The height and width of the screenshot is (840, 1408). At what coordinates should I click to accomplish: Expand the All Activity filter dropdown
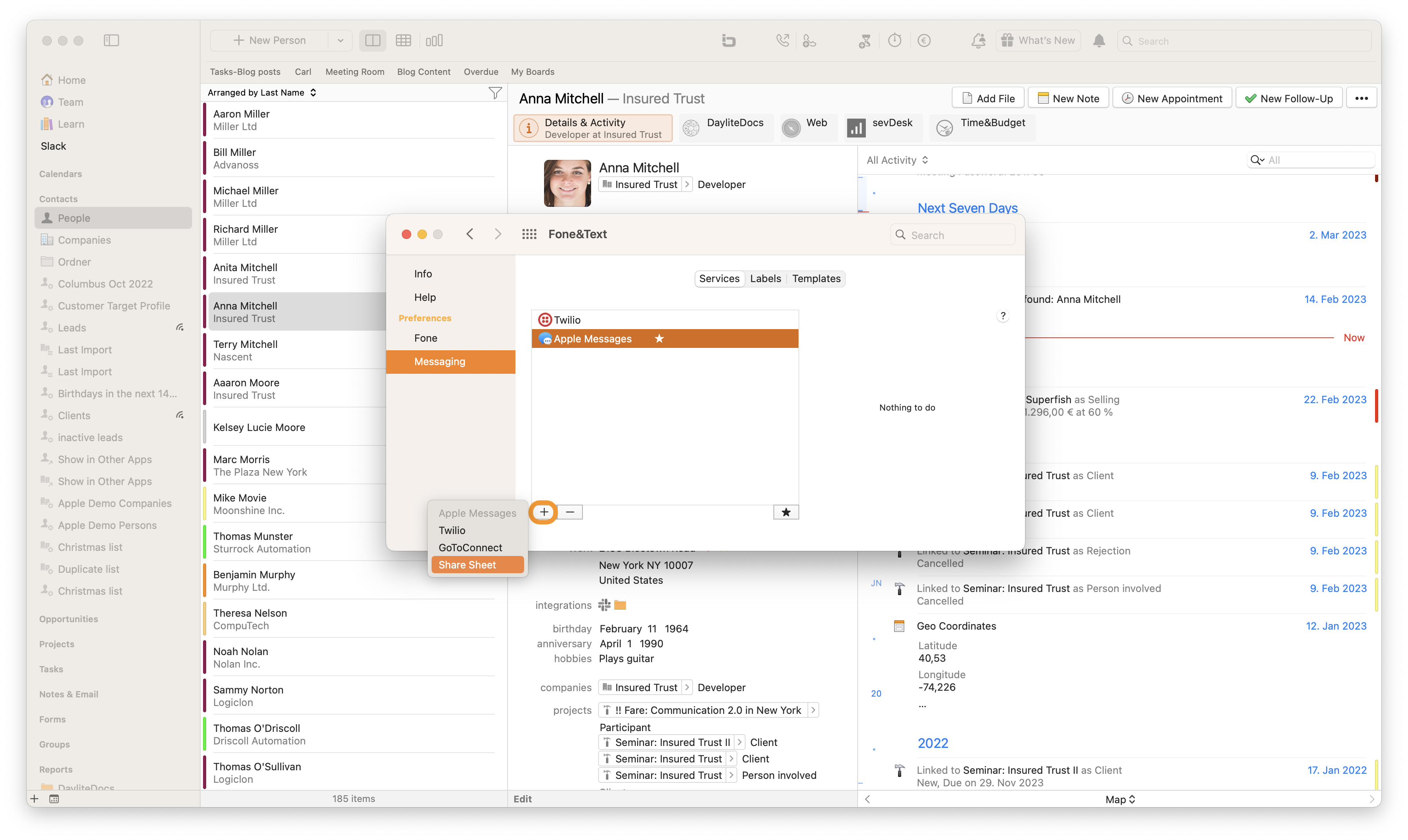[x=897, y=160]
